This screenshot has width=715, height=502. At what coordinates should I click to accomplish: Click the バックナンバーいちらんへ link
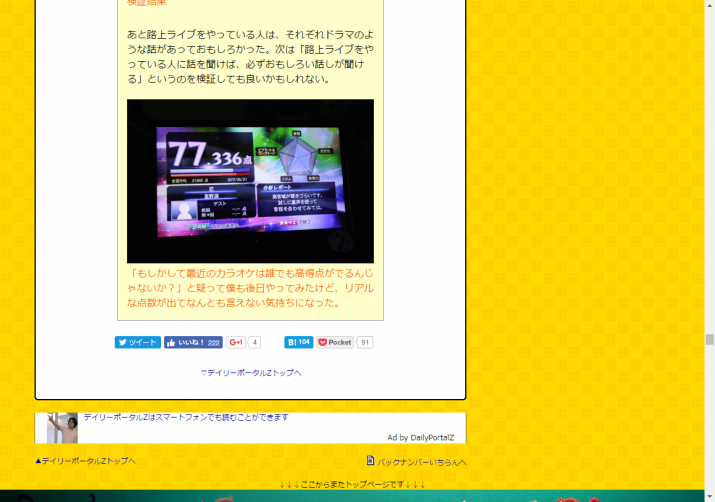point(421,462)
